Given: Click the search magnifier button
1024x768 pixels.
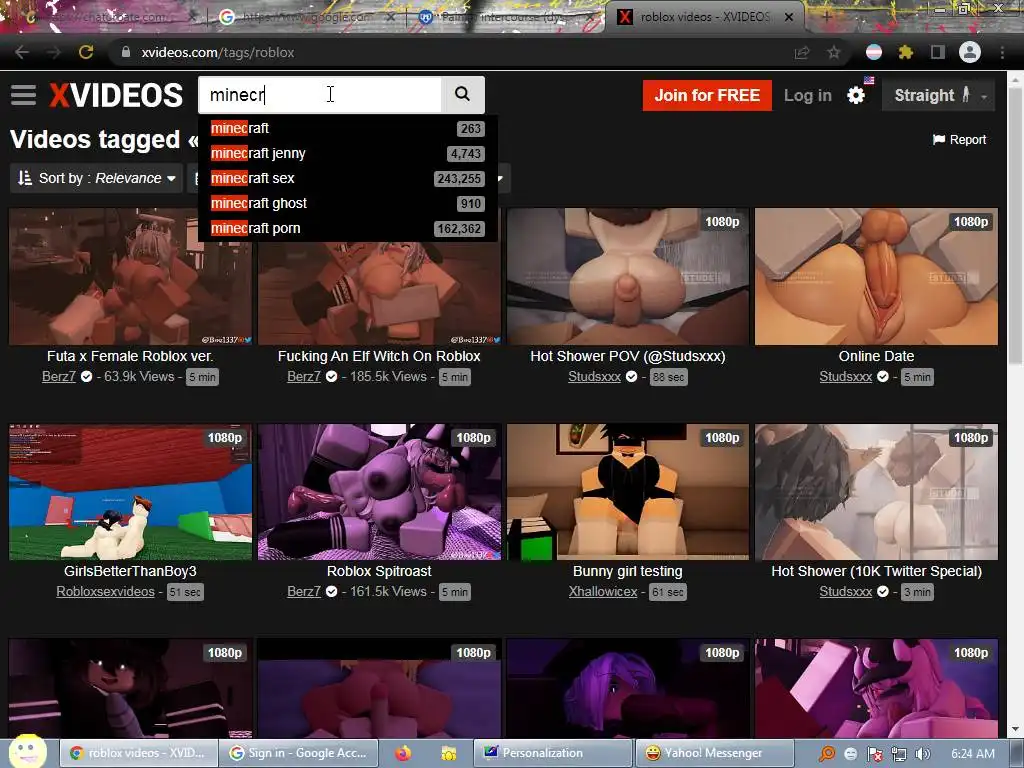Looking at the screenshot, I should (x=462, y=95).
